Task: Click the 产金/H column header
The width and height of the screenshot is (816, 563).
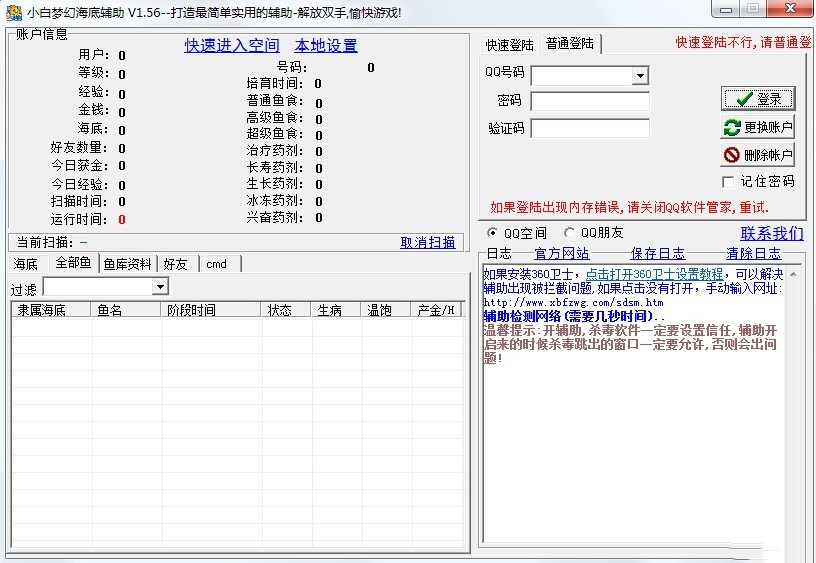Action: tap(437, 310)
